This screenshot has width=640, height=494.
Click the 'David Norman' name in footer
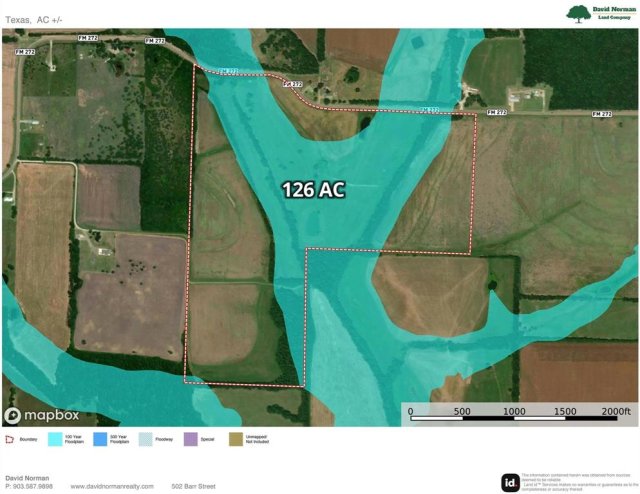pyautogui.click(x=27, y=478)
